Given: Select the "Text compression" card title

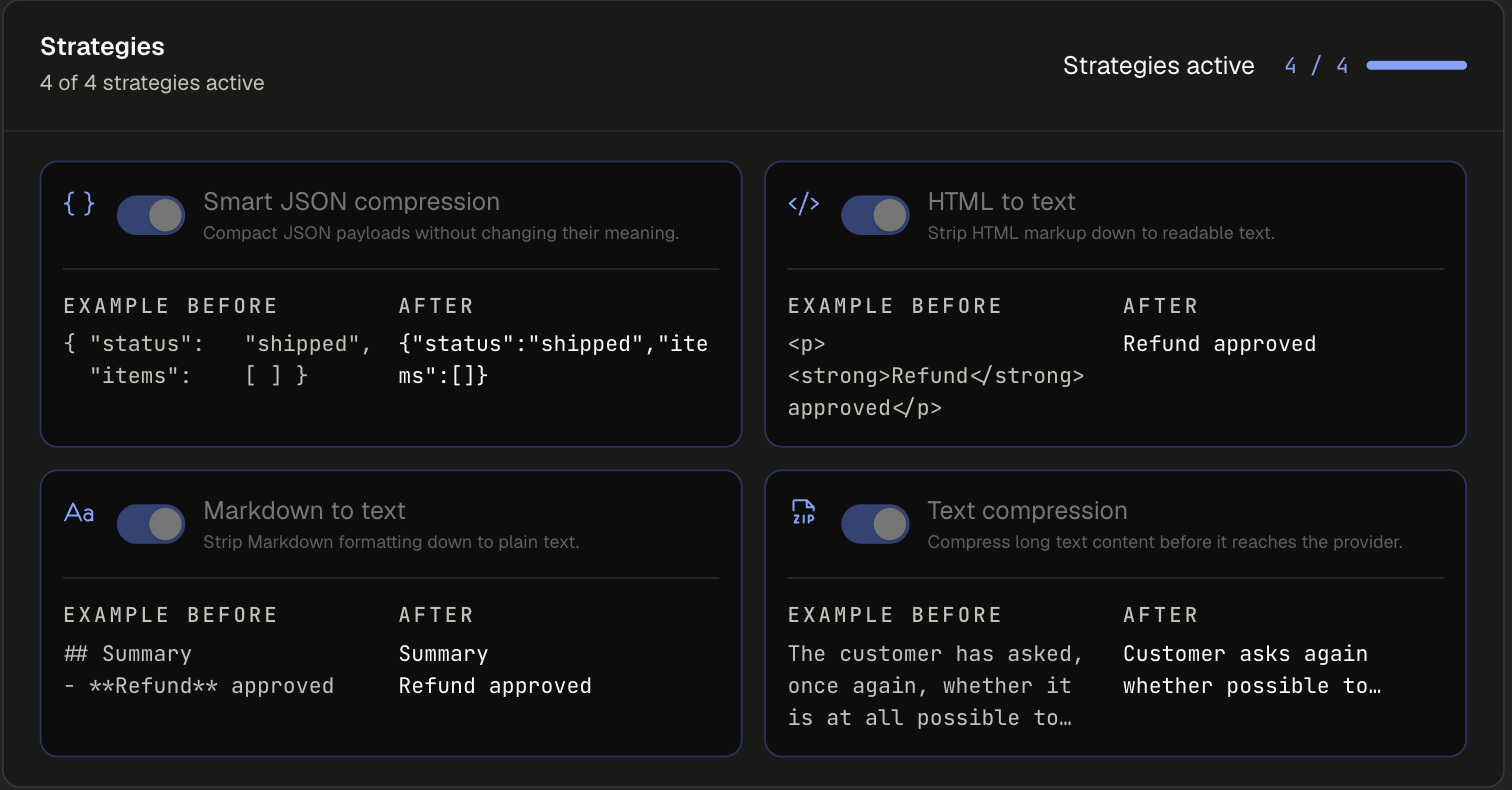Looking at the screenshot, I should (x=1027, y=511).
